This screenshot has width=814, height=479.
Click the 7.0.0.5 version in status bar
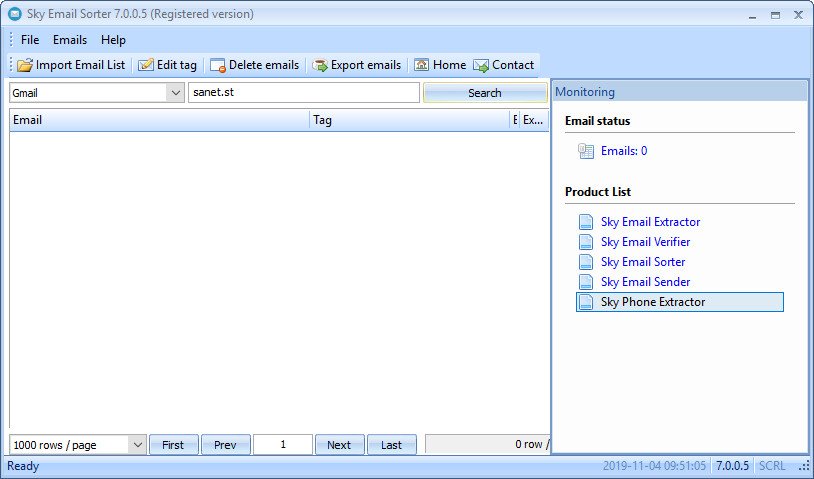732,466
